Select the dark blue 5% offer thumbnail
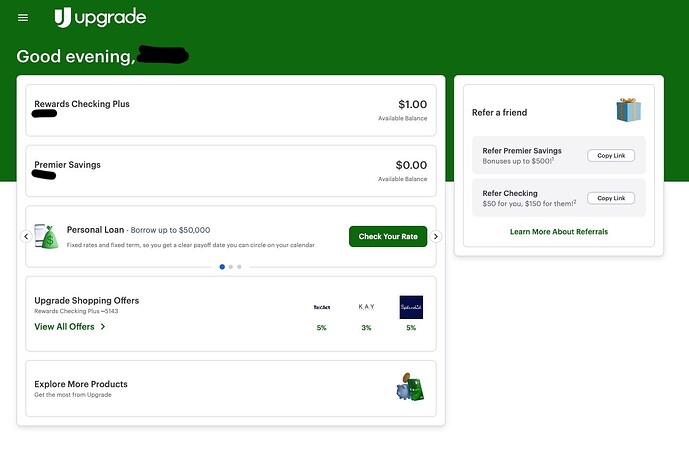Image resolution: width=689 pixels, height=449 pixels. (411, 307)
